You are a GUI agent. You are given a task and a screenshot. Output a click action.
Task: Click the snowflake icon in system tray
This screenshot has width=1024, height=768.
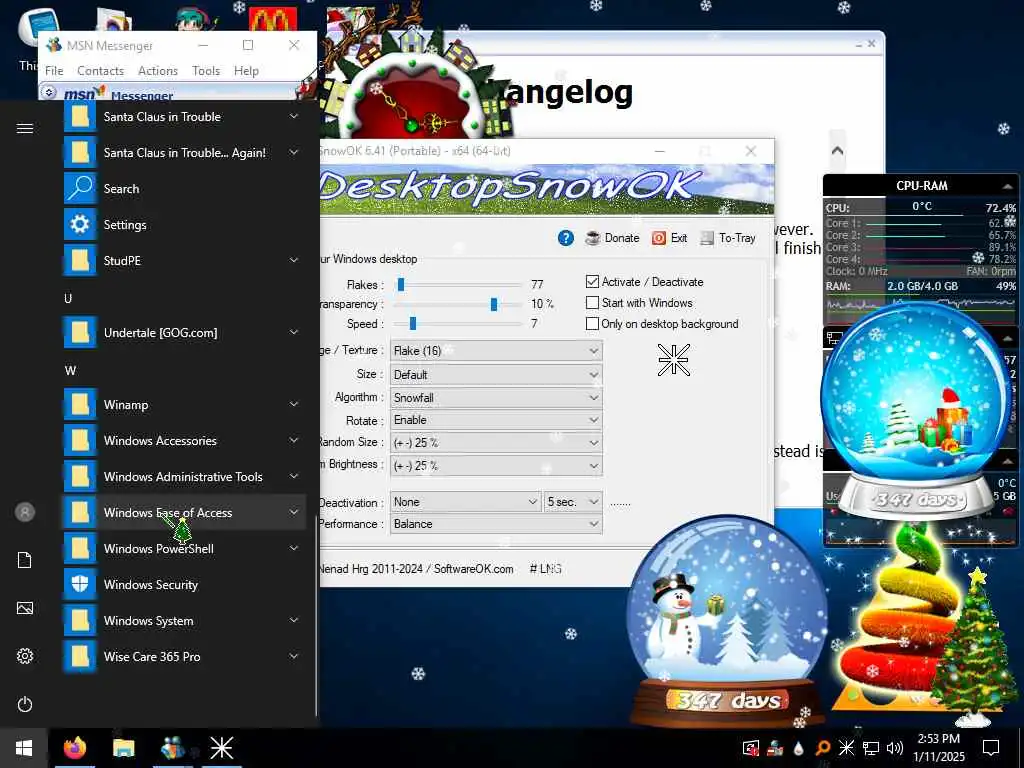click(846, 748)
